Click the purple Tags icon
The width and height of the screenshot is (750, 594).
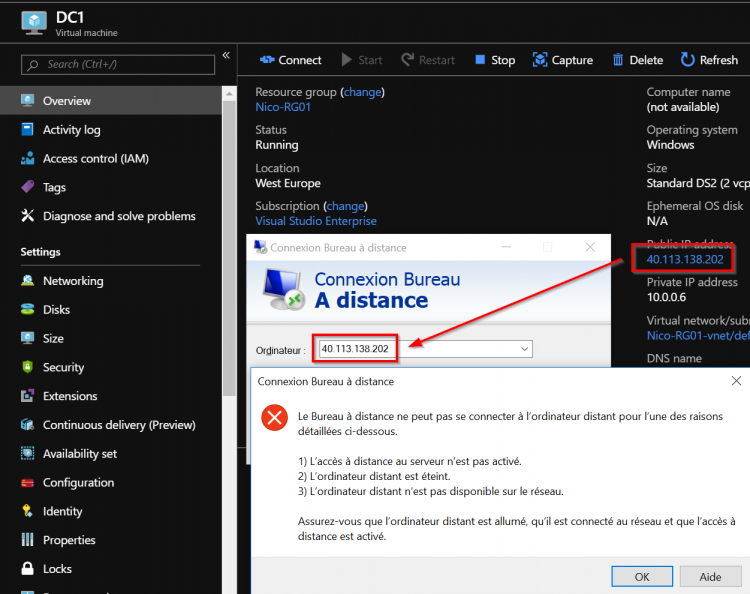[28, 187]
